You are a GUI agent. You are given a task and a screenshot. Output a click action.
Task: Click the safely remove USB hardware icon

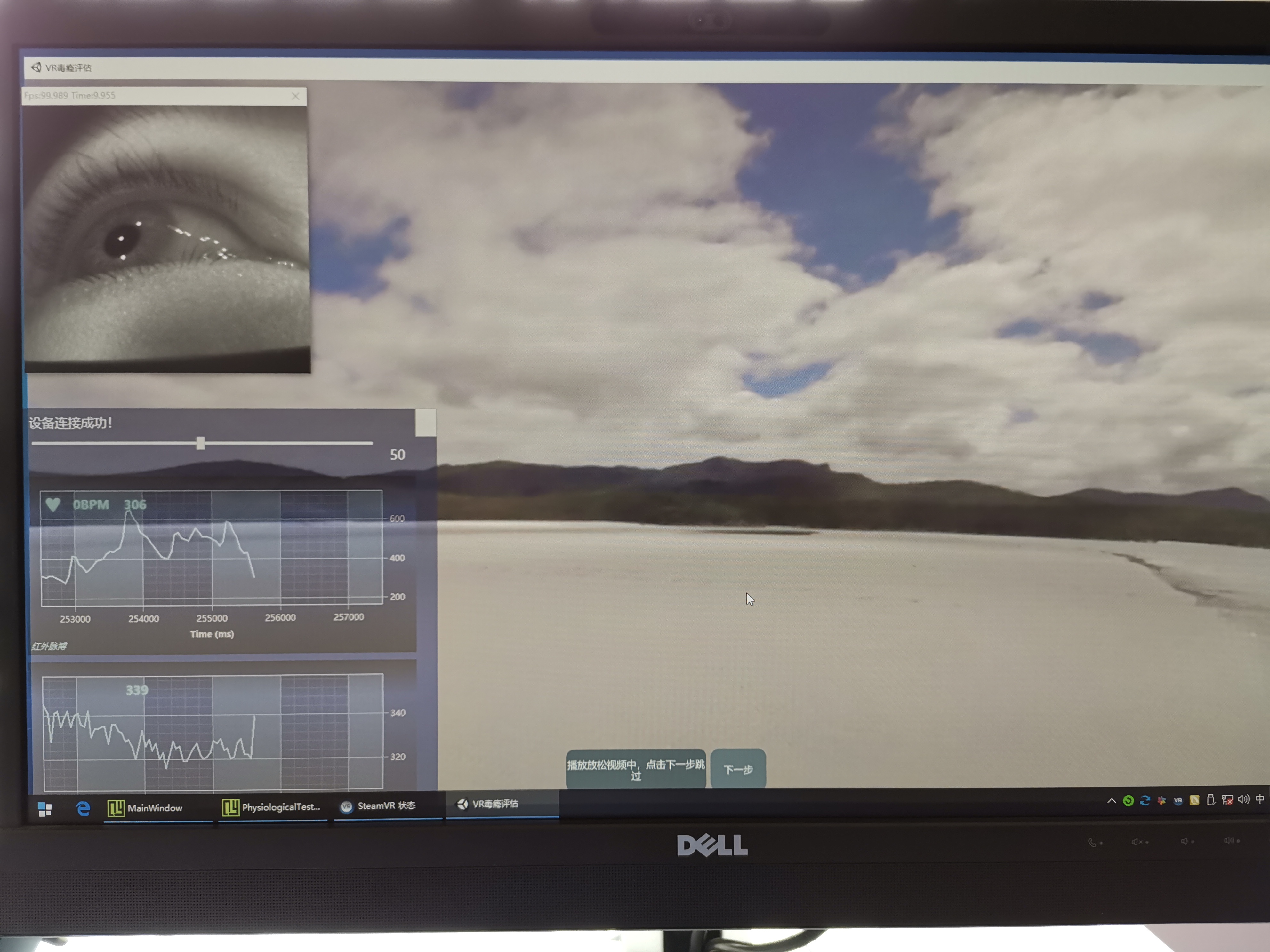(x=1211, y=800)
